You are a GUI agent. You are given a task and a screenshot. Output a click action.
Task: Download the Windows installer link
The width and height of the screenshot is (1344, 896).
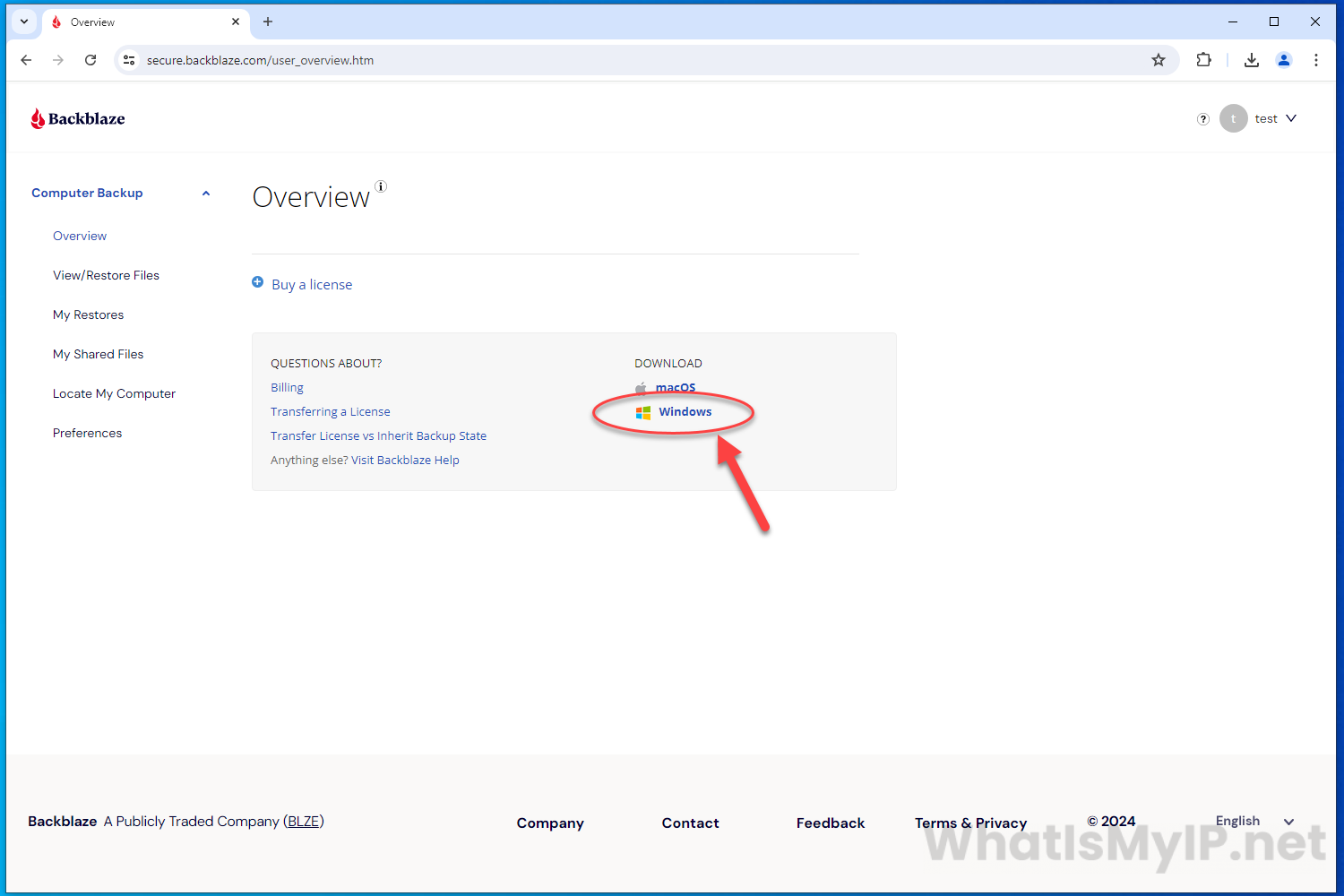(x=685, y=411)
